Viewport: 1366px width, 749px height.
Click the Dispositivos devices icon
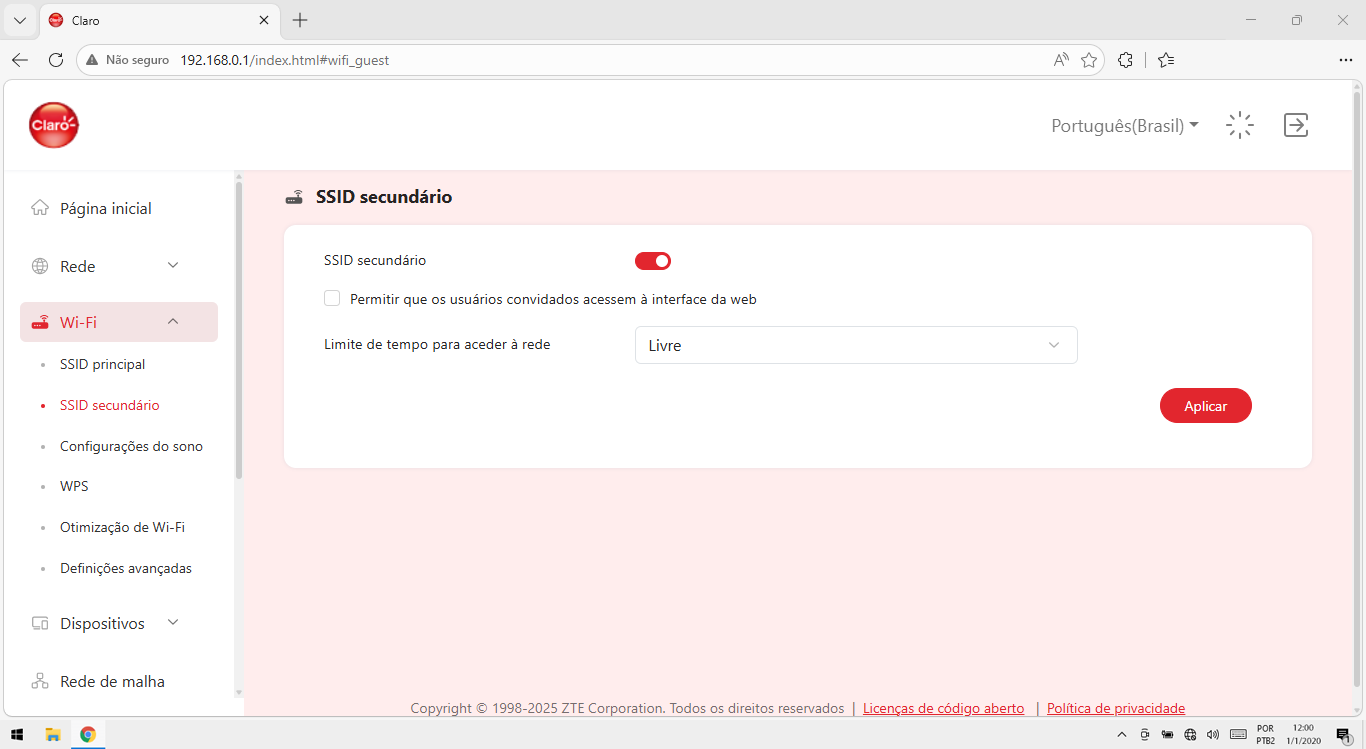point(40,623)
